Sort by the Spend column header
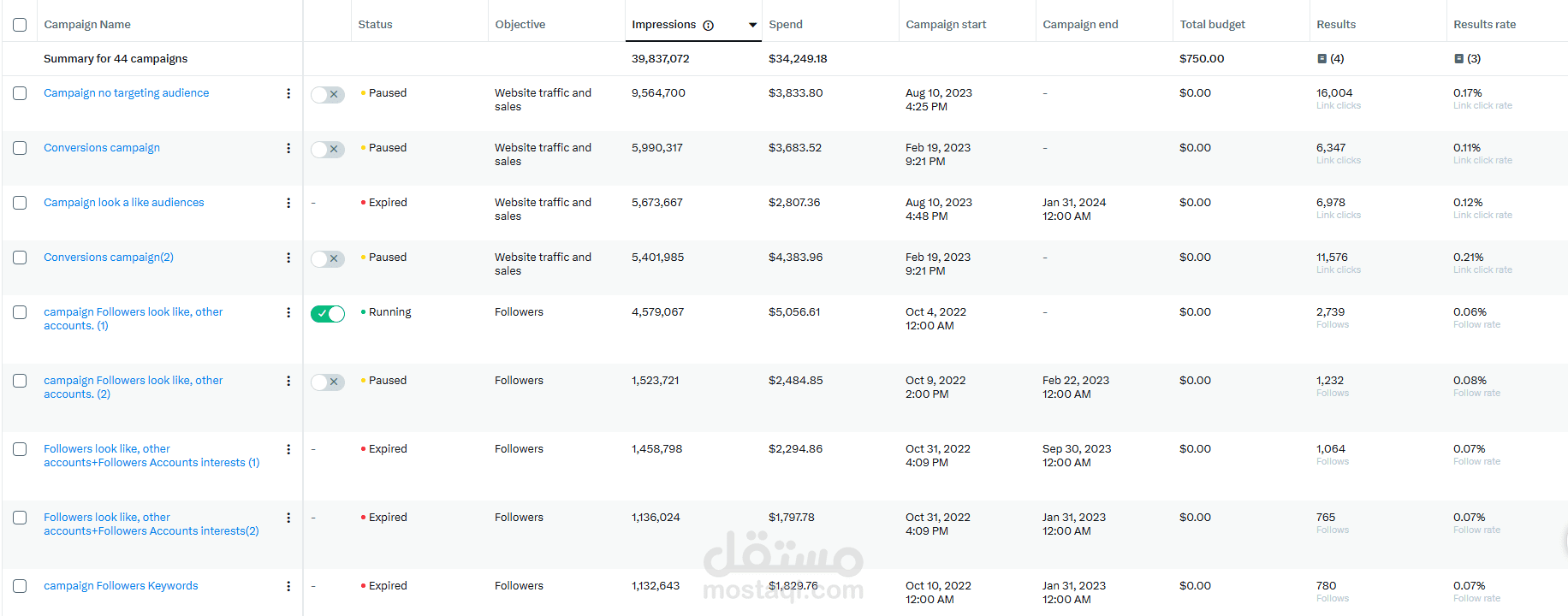Screen dimensions: 1568x616 [x=786, y=24]
